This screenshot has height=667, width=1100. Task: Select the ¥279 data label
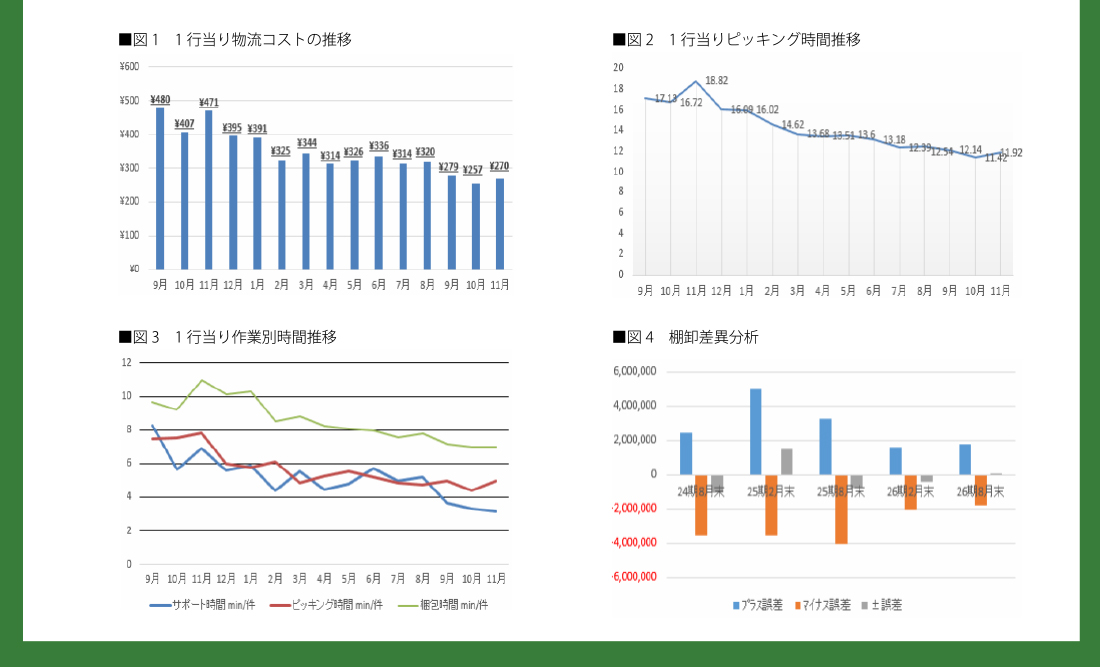pyautogui.click(x=448, y=167)
